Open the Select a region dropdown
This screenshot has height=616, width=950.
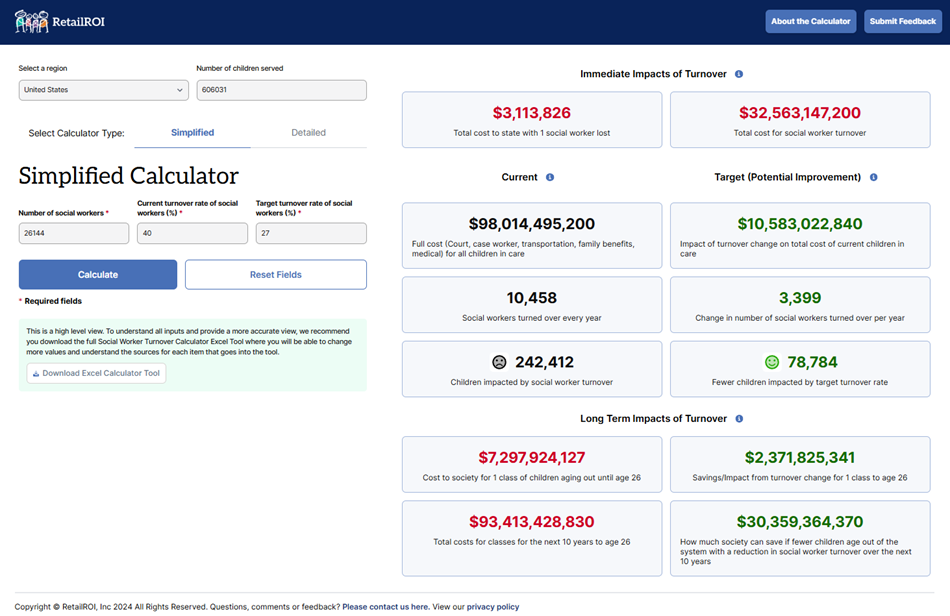coord(103,90)
